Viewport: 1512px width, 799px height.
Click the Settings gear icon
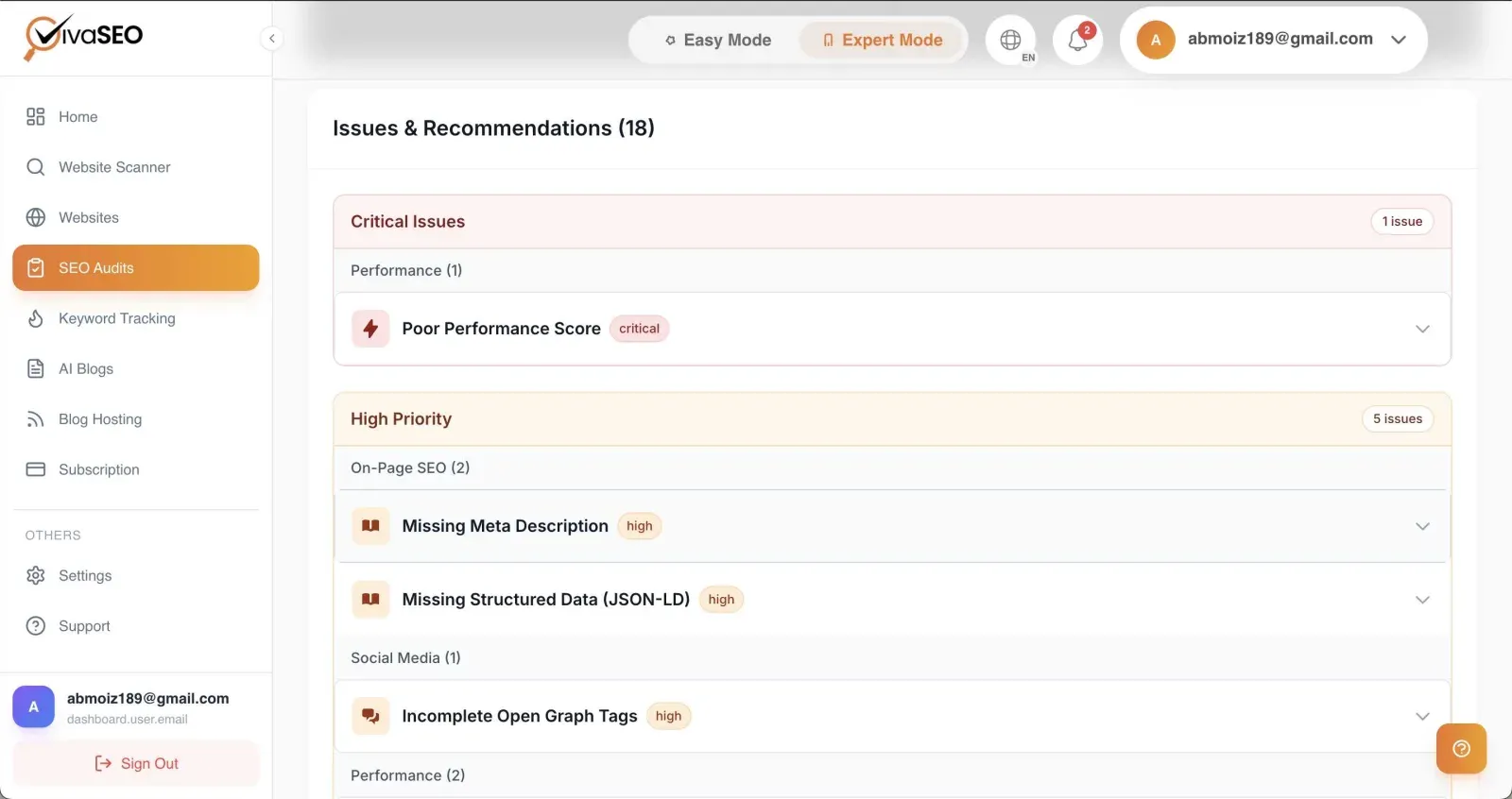click(x=36, y=575)
